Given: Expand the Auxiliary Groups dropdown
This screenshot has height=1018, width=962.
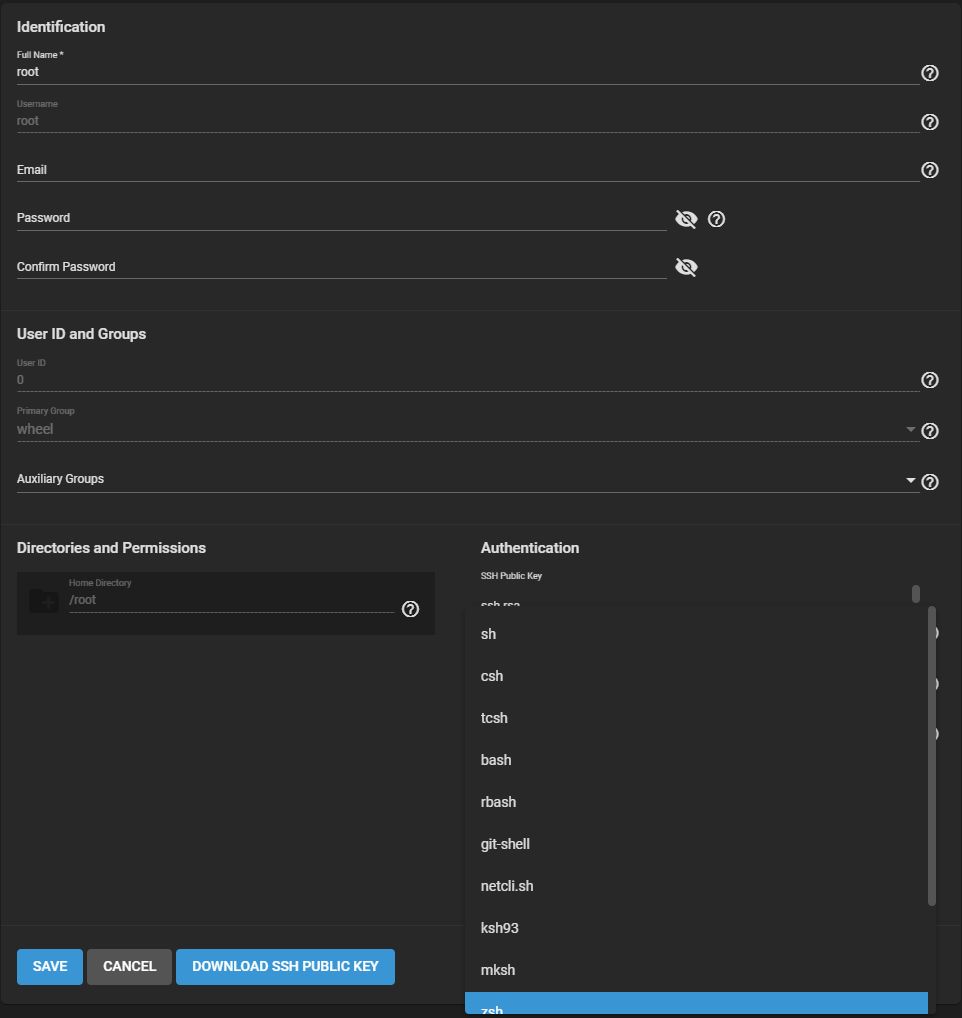Looking at the screenshot, I should (910, 481).
